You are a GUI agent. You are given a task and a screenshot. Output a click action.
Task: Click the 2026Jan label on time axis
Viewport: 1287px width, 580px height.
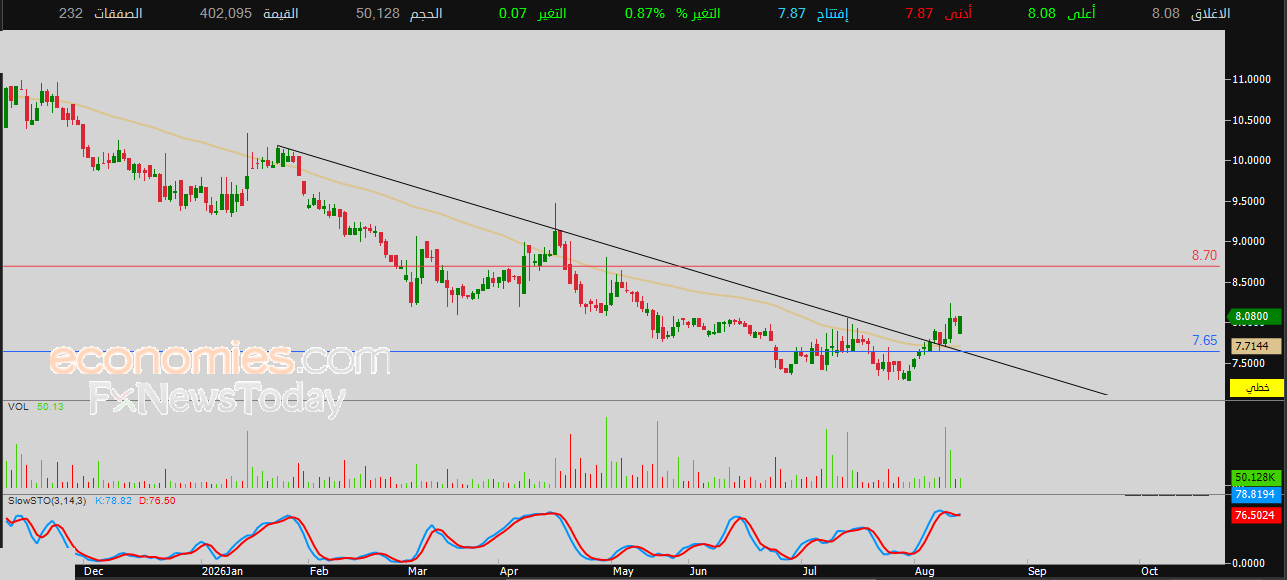click(223, 571)
